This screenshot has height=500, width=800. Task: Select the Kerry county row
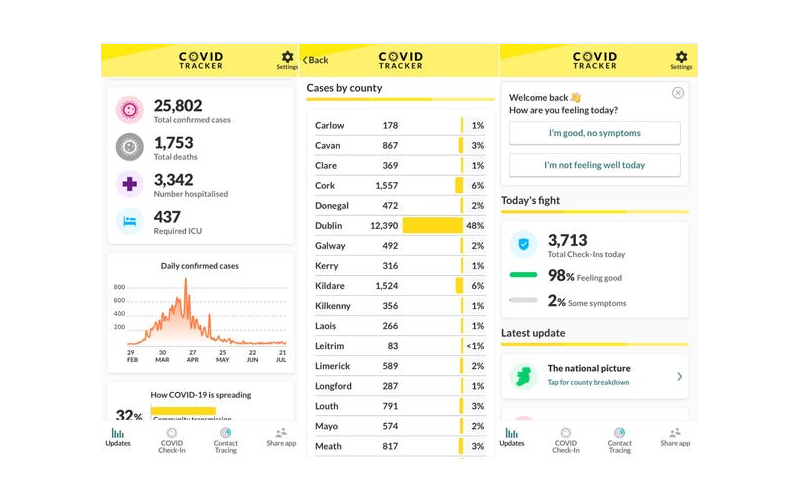(401, 266)
